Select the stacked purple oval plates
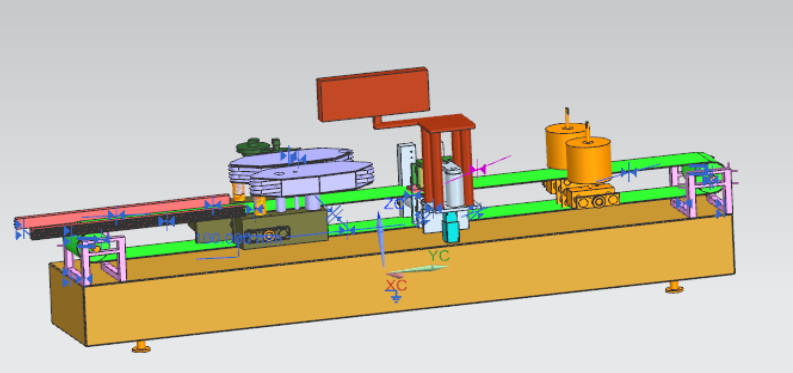Screen dimensions: 793x373 (x=302, y=173)
